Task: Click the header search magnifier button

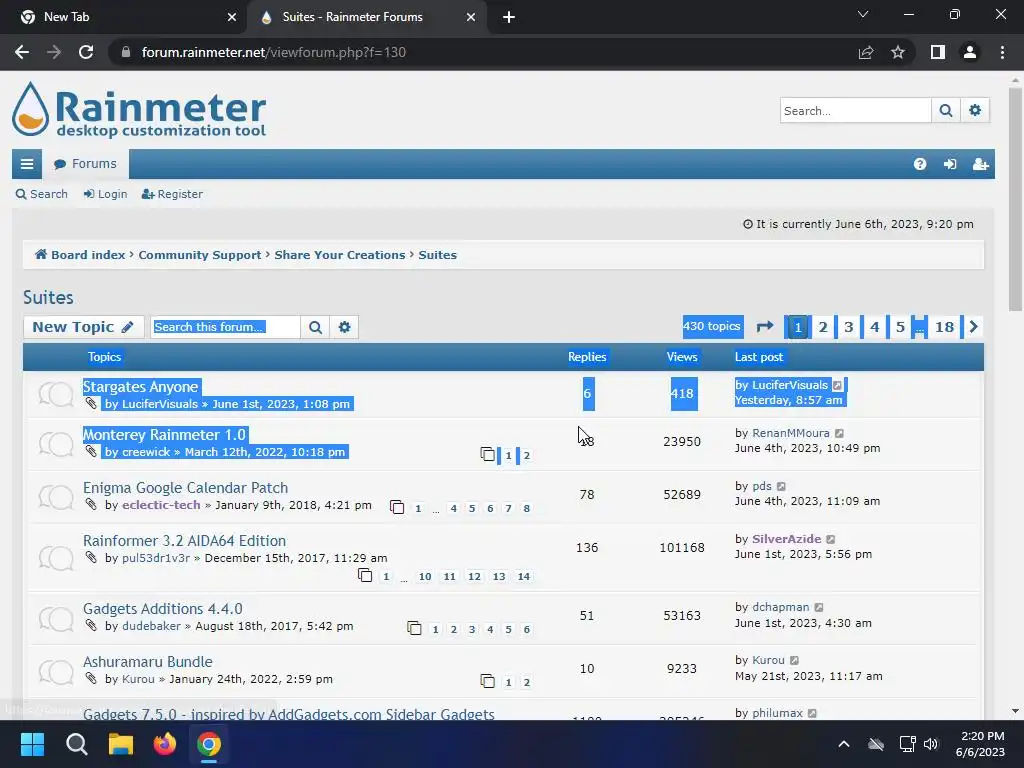Action: pos(946,110)
